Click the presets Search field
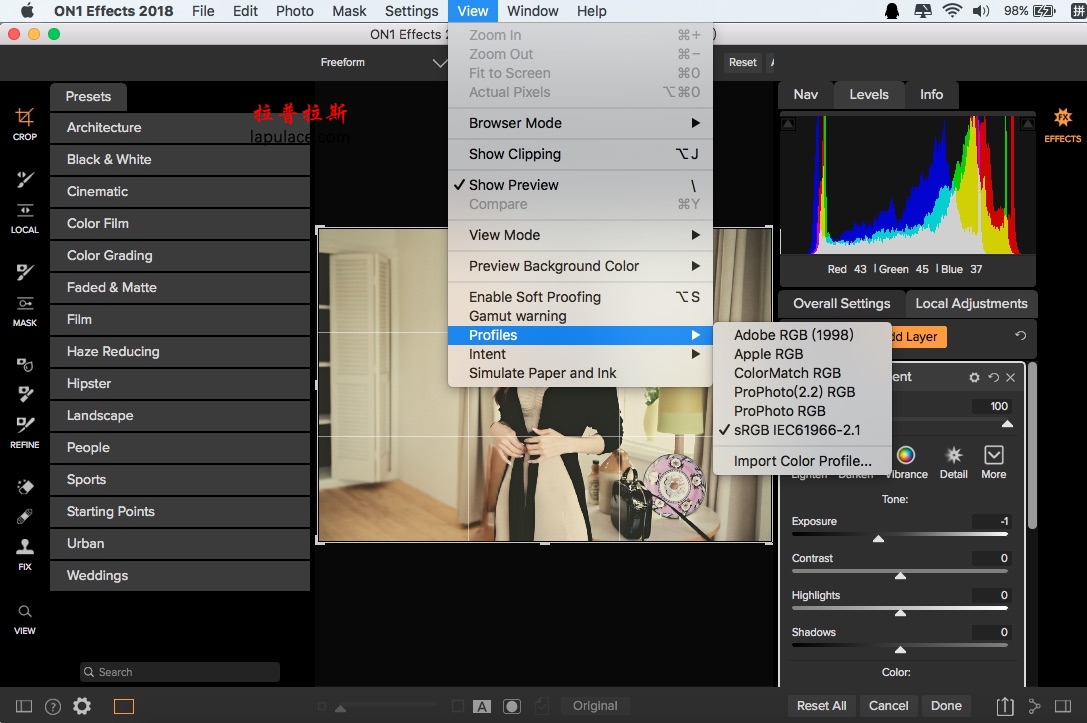 pyautogui.click(x=180, y=672)
